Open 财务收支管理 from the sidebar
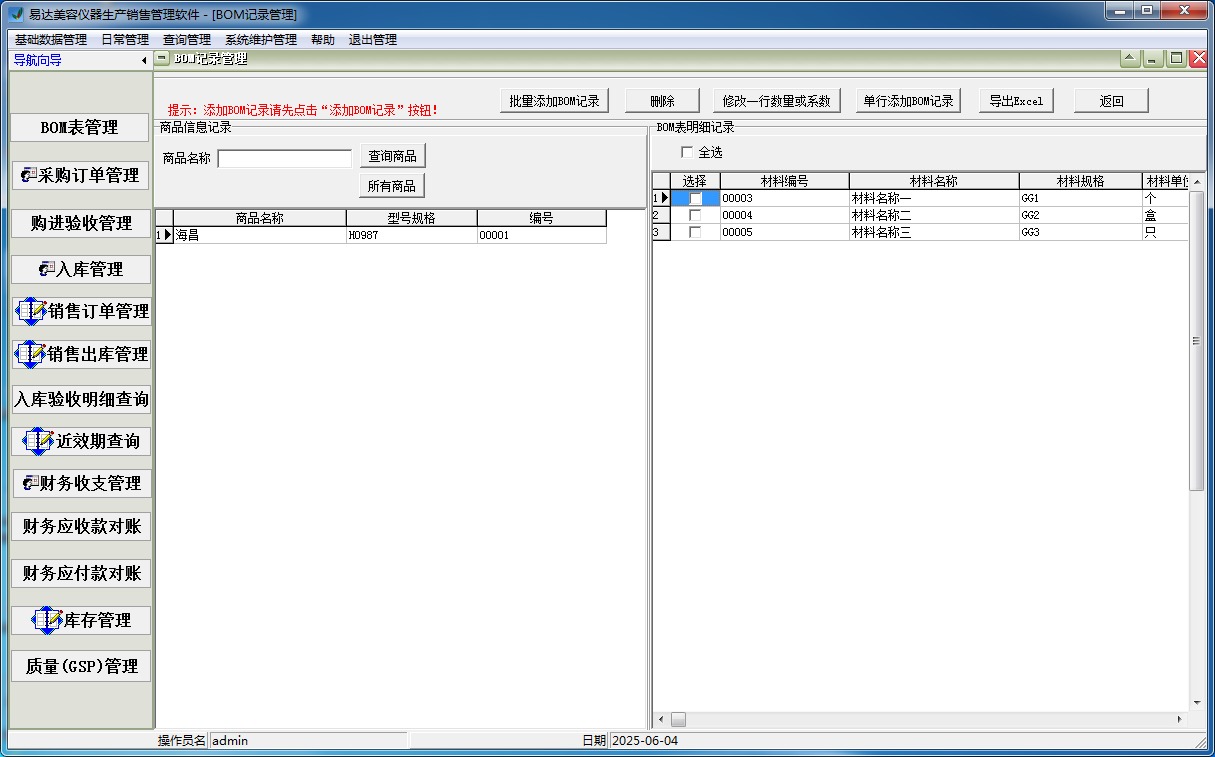This screenshot has height=757, width=1215. click(x=81, y=484)
